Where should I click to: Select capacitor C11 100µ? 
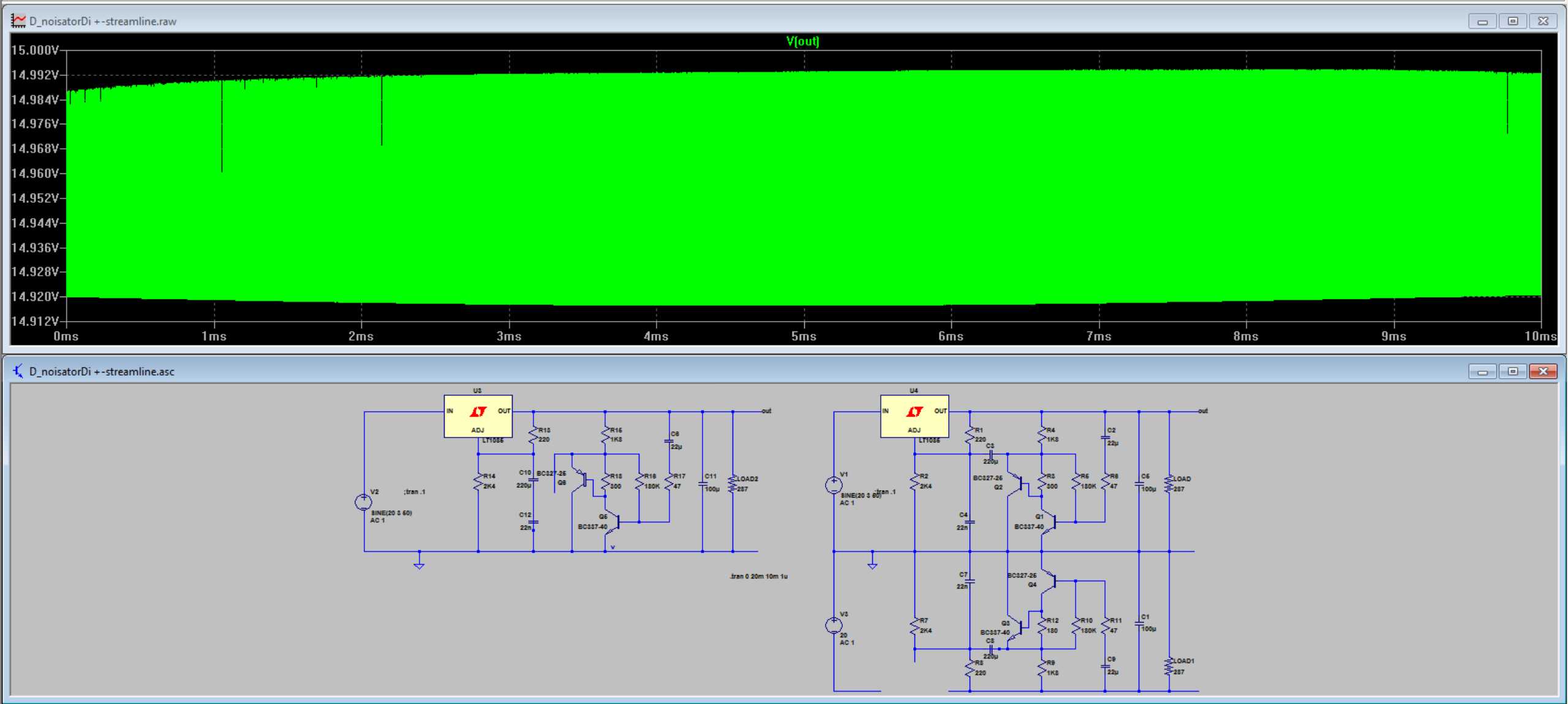click(703, 483)
